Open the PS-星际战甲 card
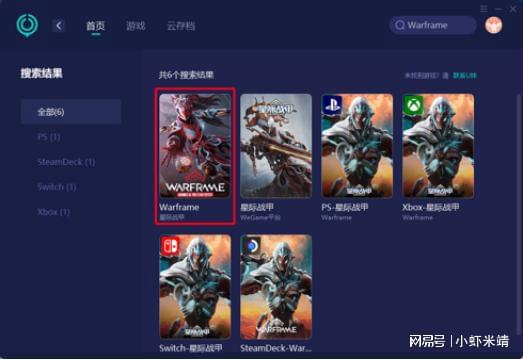The height and width of the screenshot is (360, 523). [x=357, y=157]
